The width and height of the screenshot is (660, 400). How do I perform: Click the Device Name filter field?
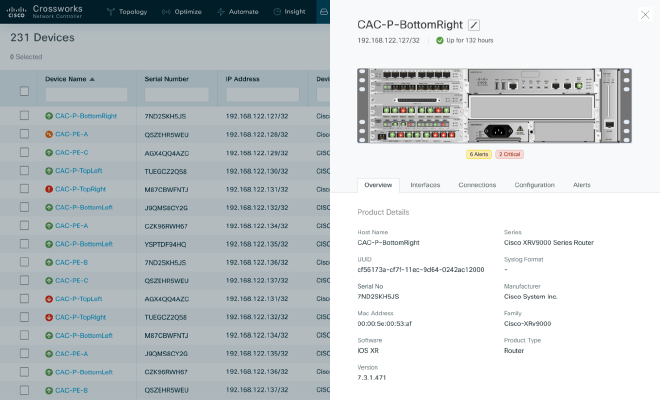[86, 94]
